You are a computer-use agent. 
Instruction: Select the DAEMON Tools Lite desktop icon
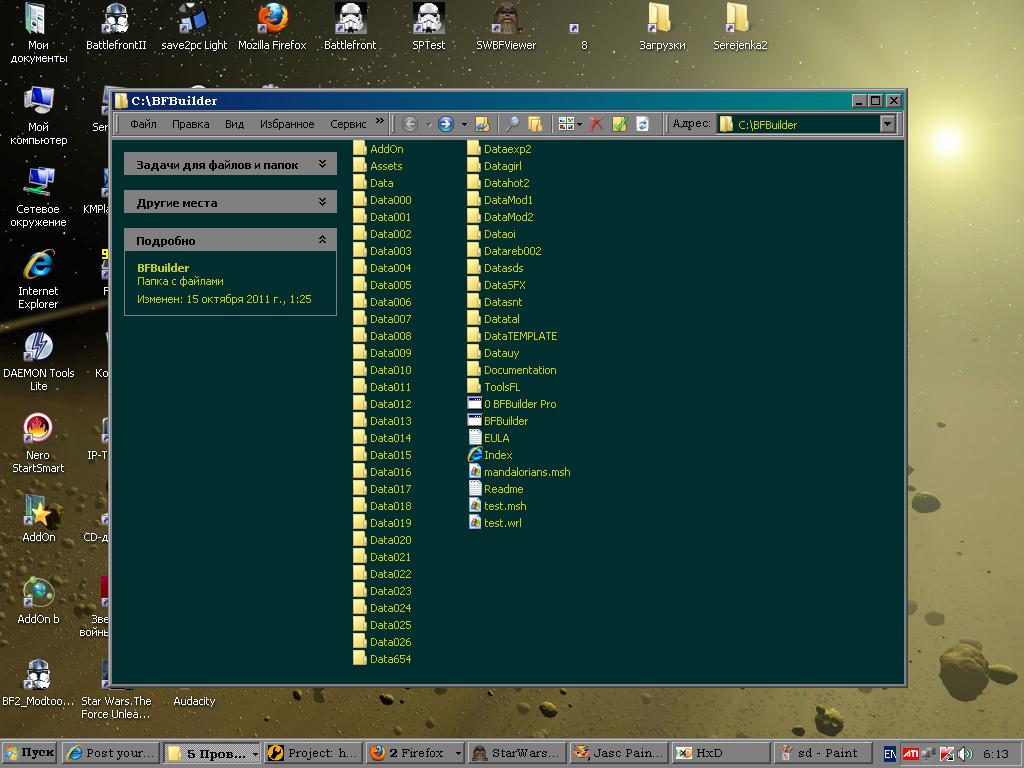pos(39,362)
